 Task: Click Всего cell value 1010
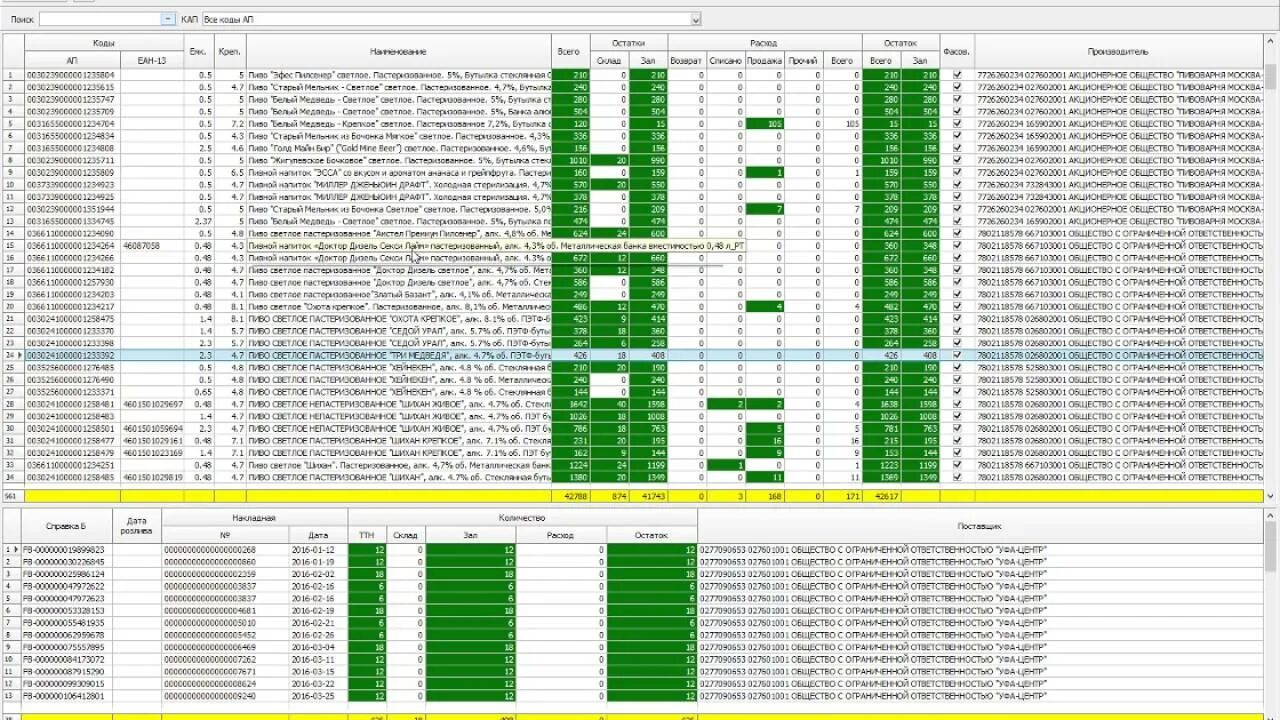click(x=571, y=160)
